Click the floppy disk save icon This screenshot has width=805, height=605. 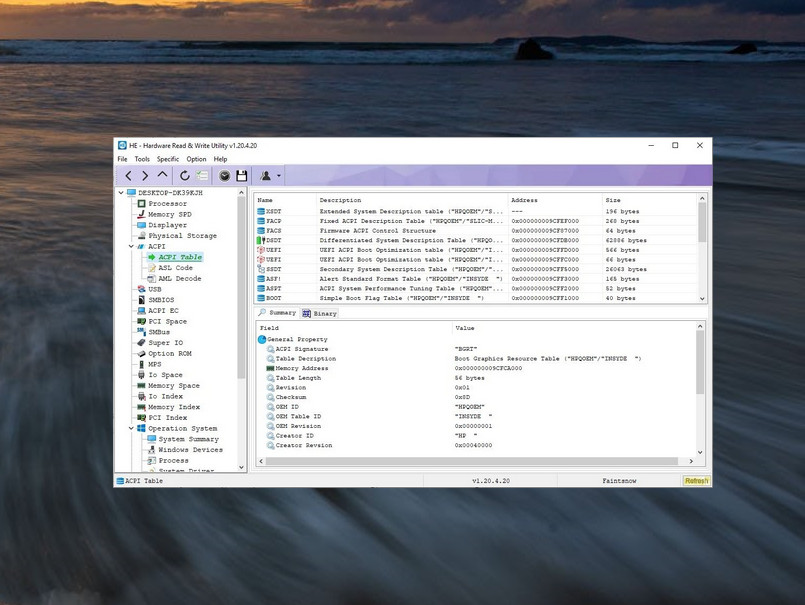click(x=242, y=176)
